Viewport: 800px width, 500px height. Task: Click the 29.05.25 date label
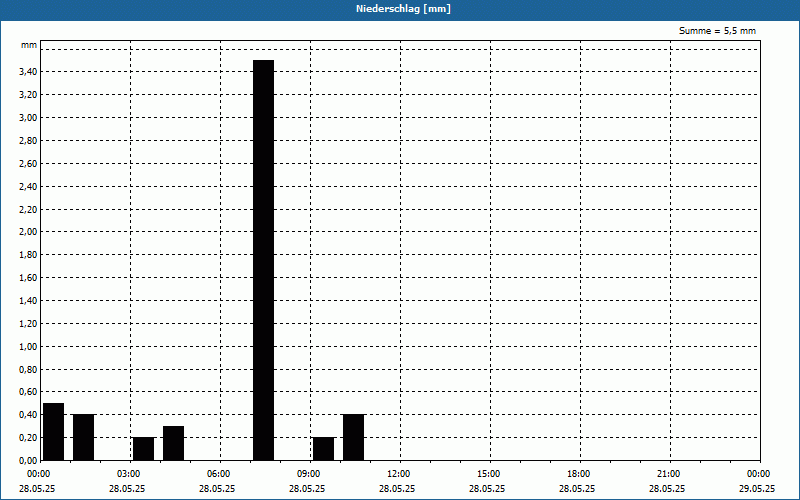pyautogui.click(x=757, y=489)
